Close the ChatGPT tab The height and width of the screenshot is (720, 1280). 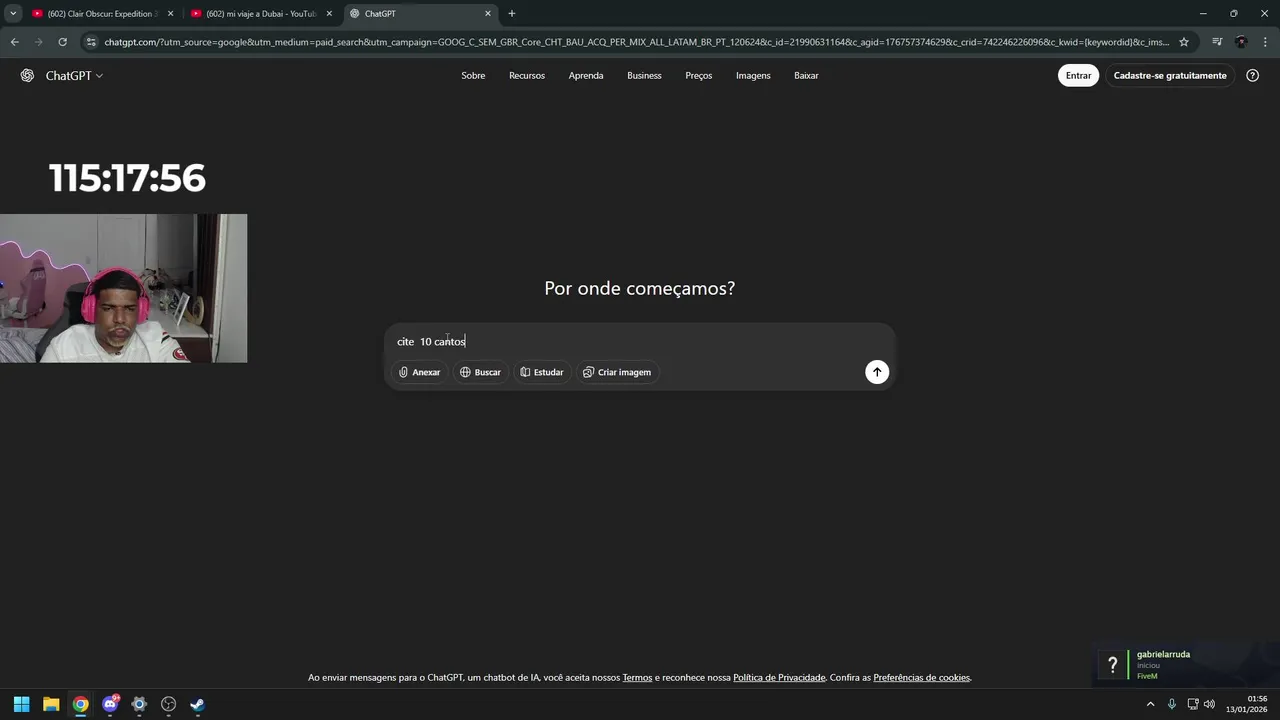(488, 14)
